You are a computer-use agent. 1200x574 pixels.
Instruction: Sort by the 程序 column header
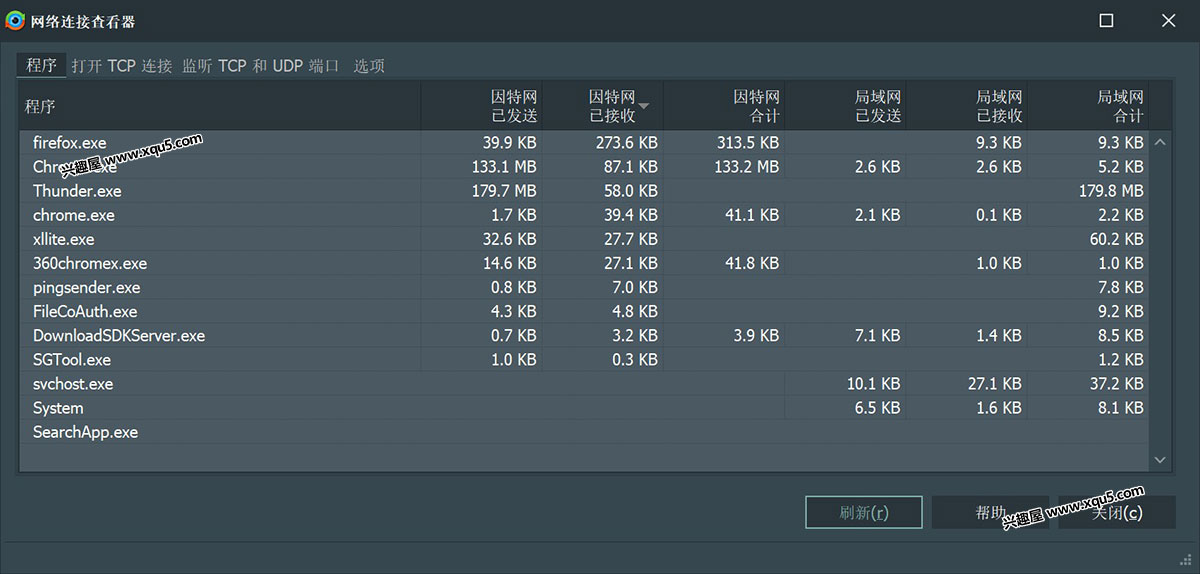pos(220,106)
